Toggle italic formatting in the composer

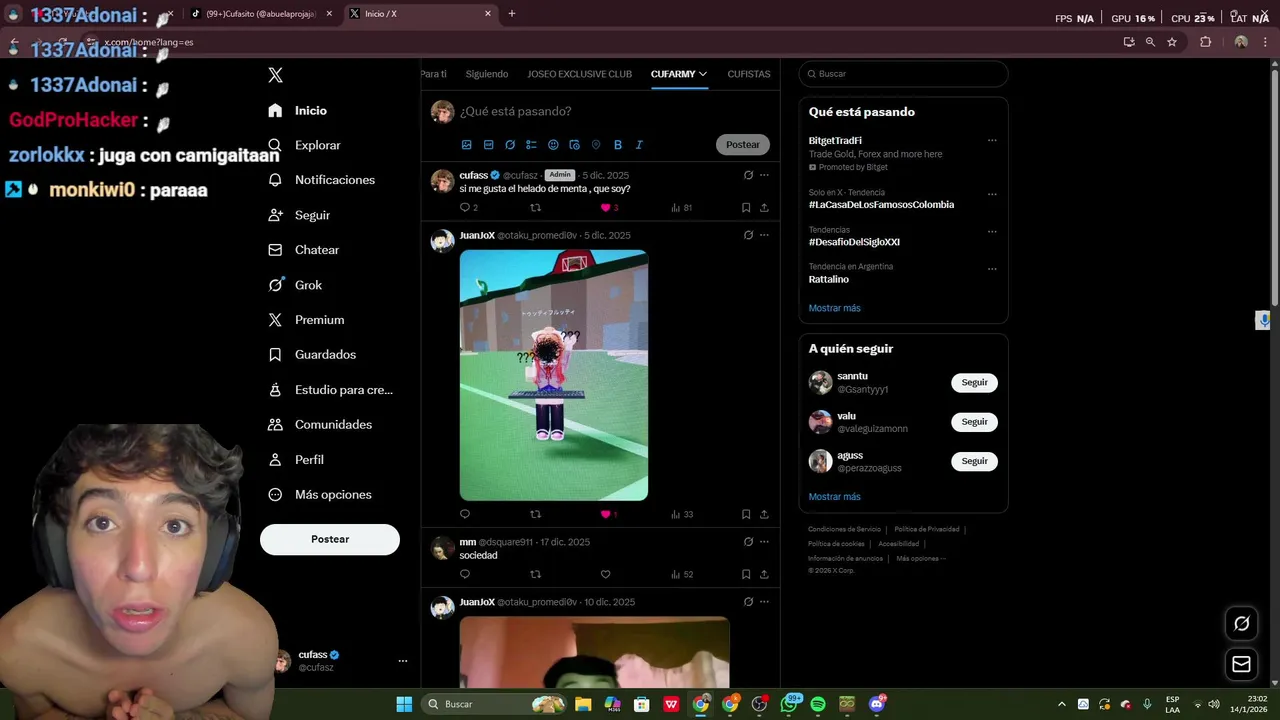pos(639,145)
